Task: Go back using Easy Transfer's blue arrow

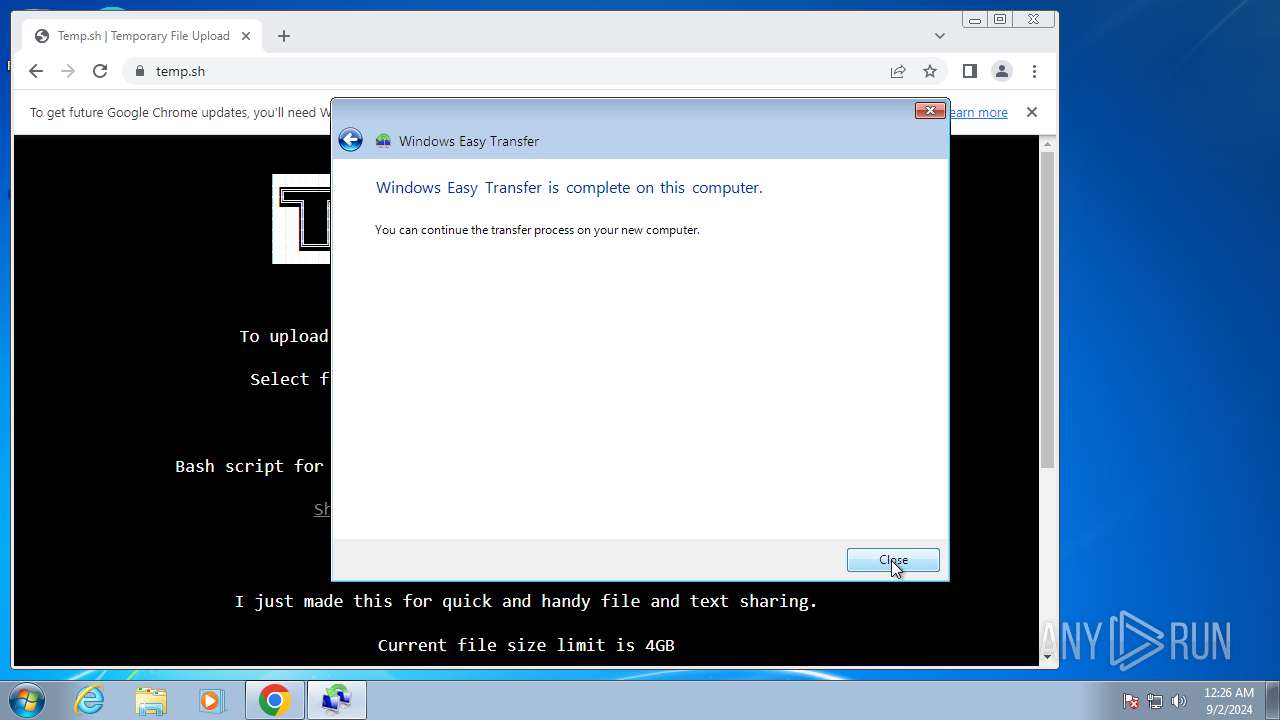Action: pos(350,140)
